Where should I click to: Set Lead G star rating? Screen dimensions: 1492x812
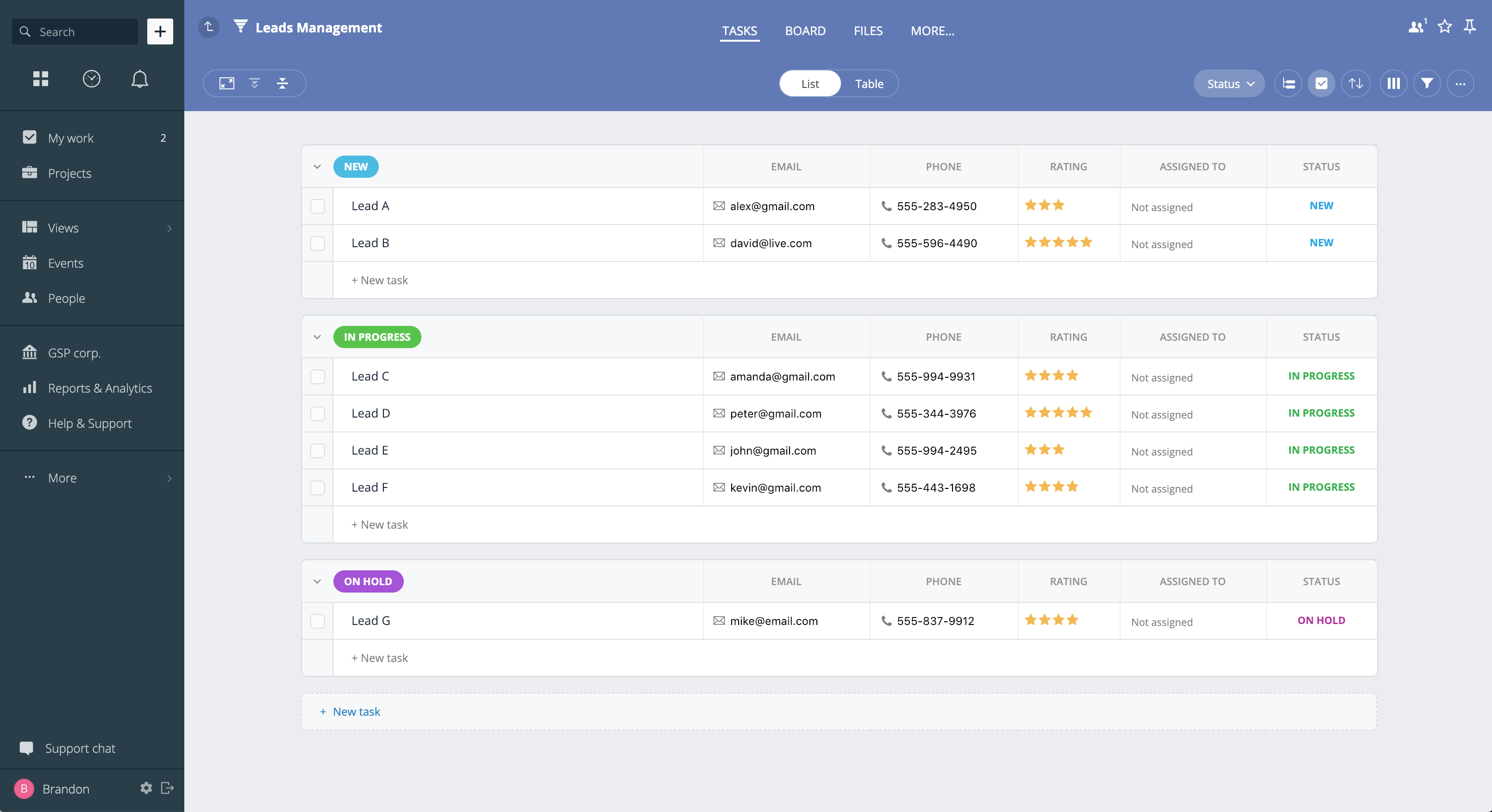[1051, 620]
